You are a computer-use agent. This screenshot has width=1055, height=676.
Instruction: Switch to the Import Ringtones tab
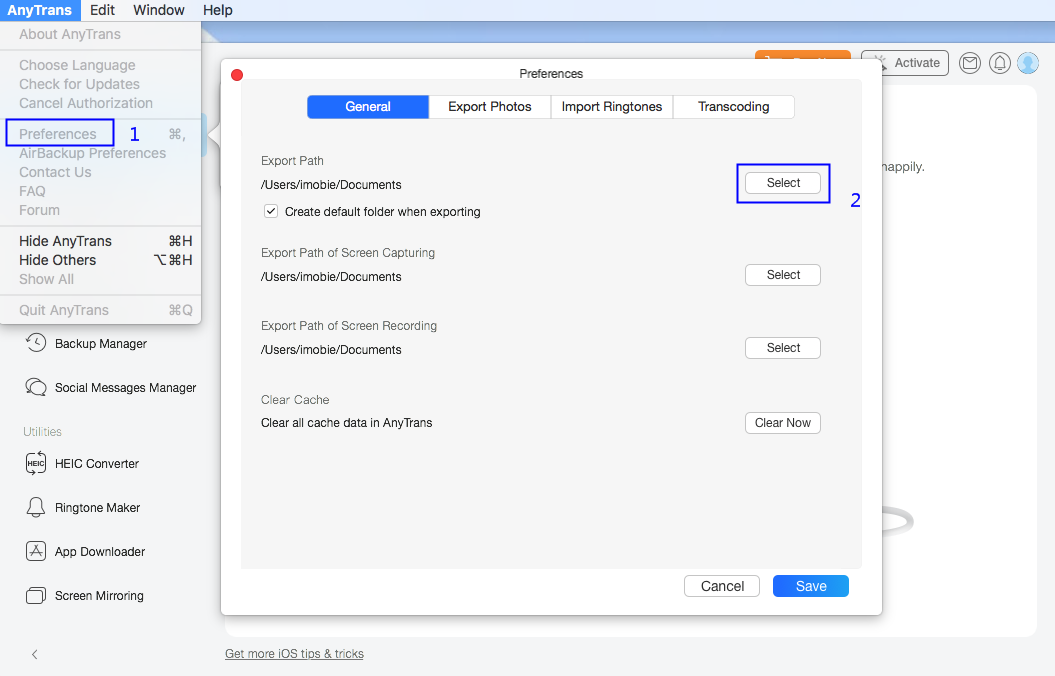(x=612, y=107)
